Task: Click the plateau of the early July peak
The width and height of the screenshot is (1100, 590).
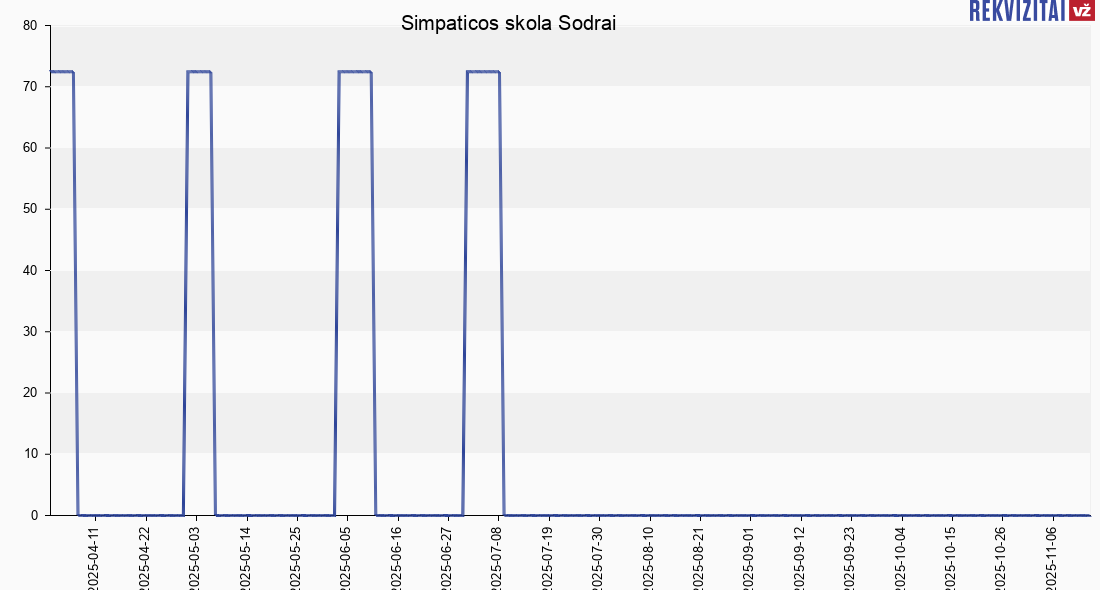Action: click(483, 72)
